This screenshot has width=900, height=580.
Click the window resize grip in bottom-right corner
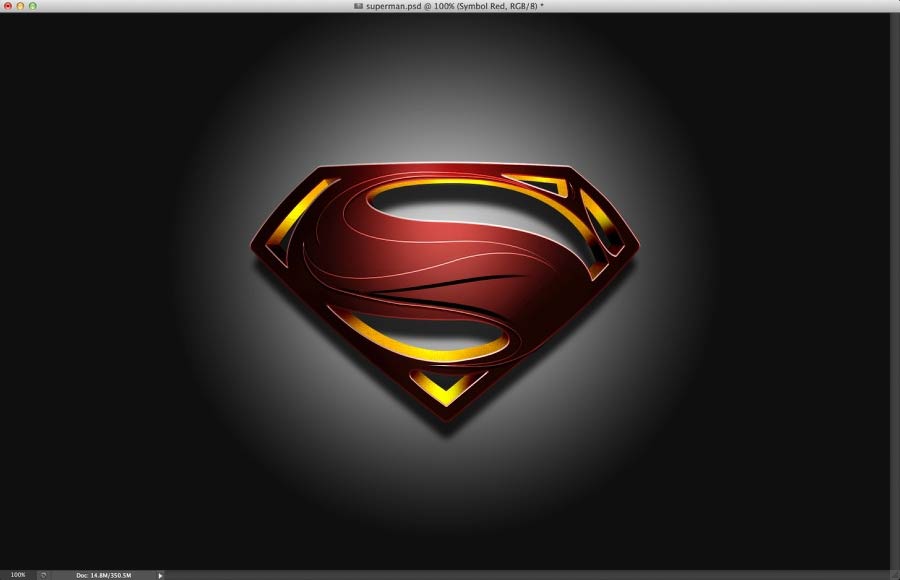tap(895, 575)
